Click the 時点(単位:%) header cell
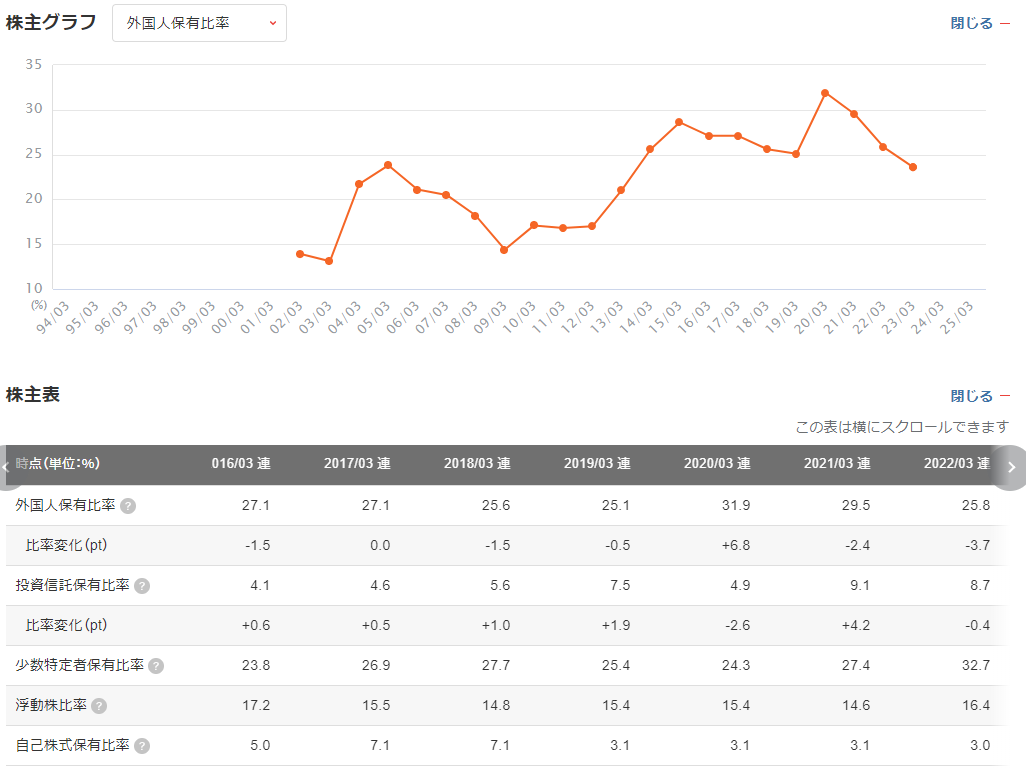The image size is (1026, 768). click(58, 463)
